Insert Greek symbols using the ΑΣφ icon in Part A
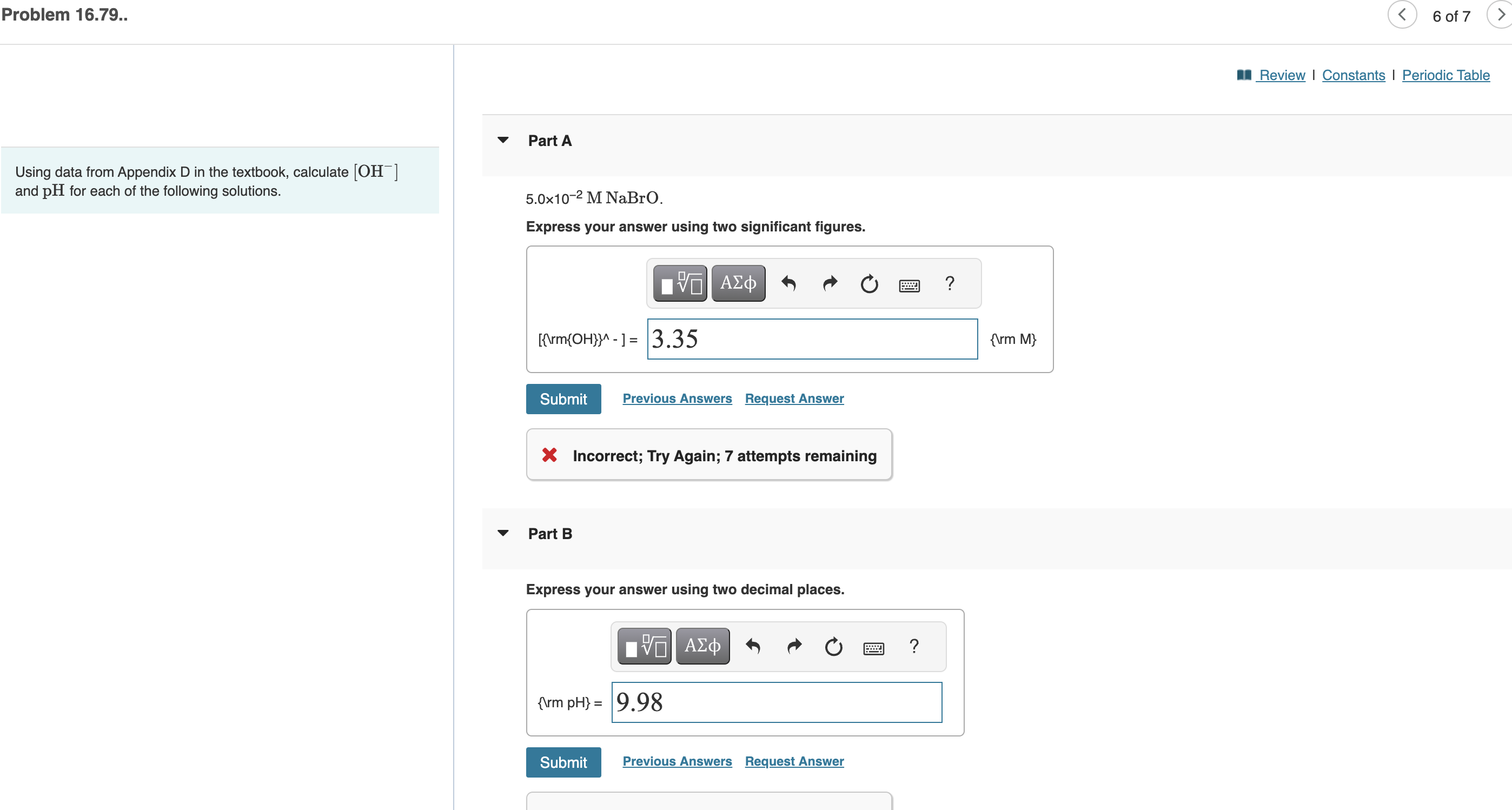This screenshot has height=810, width=1512. 738,283
